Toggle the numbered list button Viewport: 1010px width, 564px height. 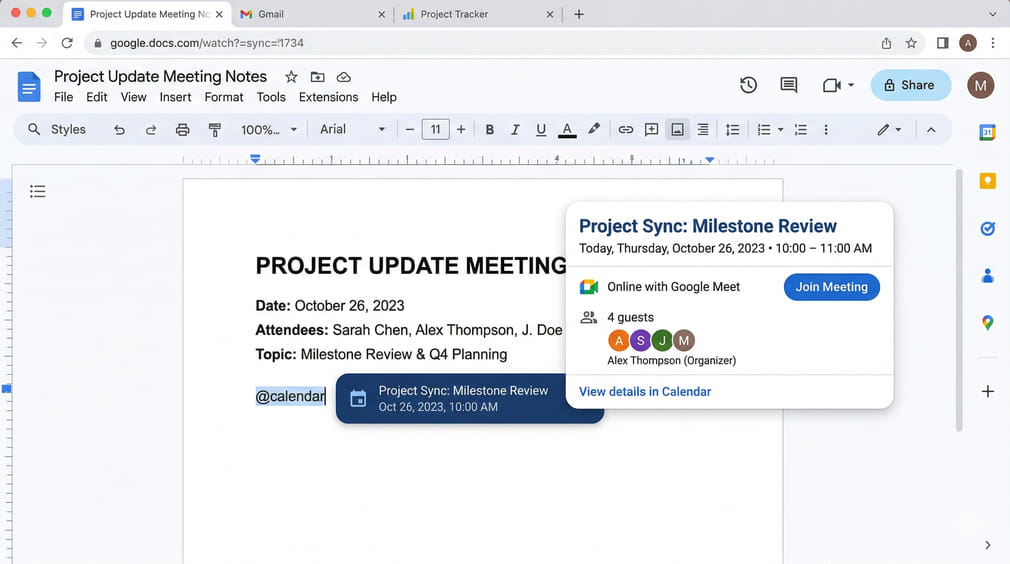[801, 130]
